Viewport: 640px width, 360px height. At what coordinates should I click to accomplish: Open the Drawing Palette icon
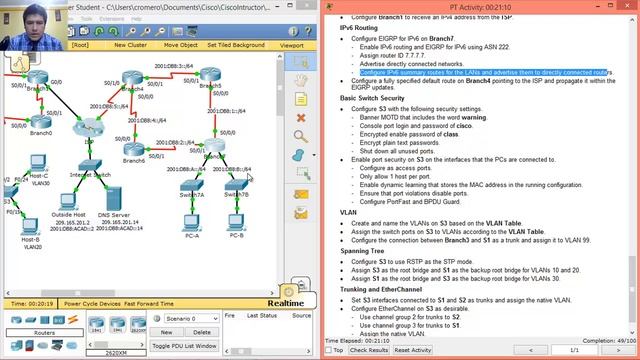click(x=178, y=31)
